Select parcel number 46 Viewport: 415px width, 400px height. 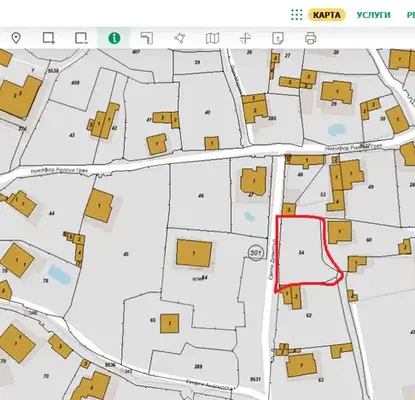(x=201, y=196)
